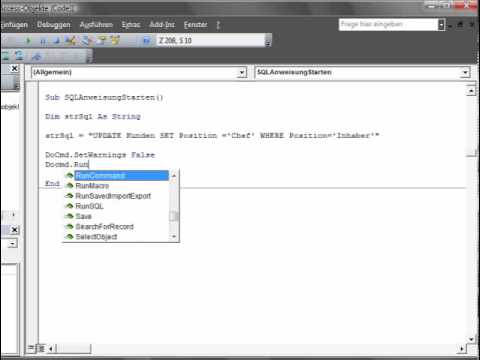Switch to procedure view button

click(31, 348)
